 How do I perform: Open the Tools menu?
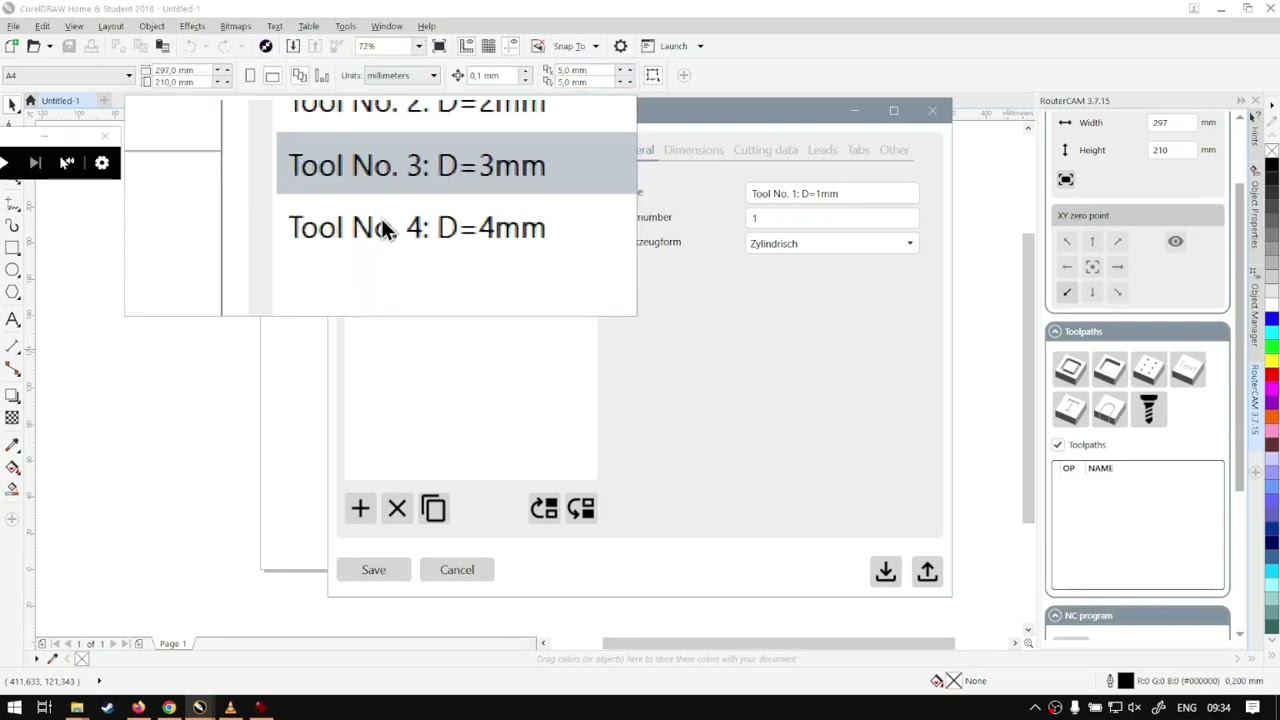point(345,26)
